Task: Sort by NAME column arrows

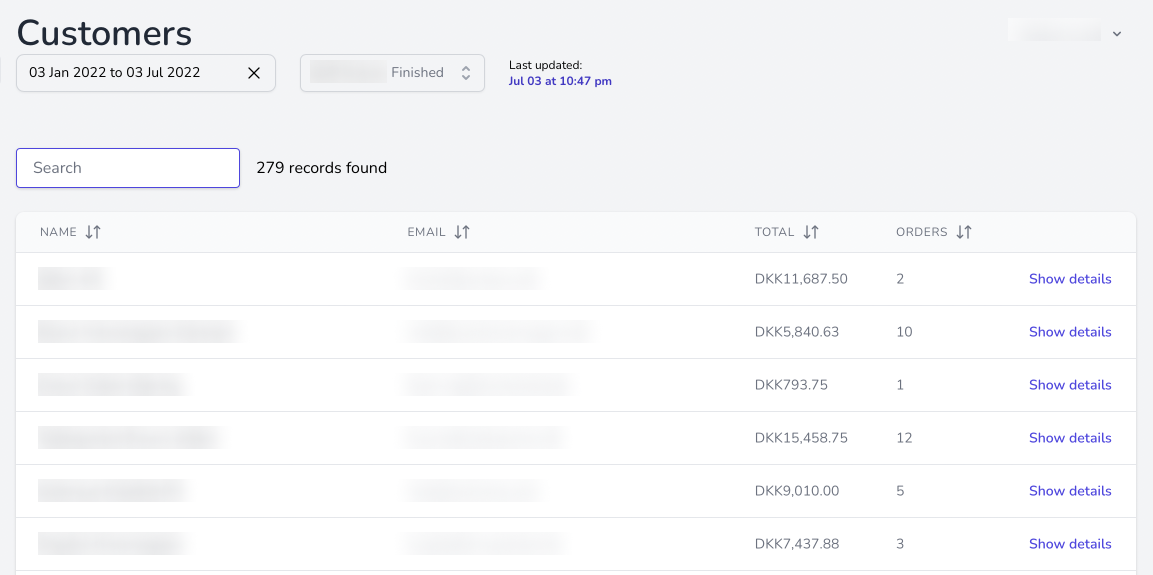Action: [x=93, y=232]
